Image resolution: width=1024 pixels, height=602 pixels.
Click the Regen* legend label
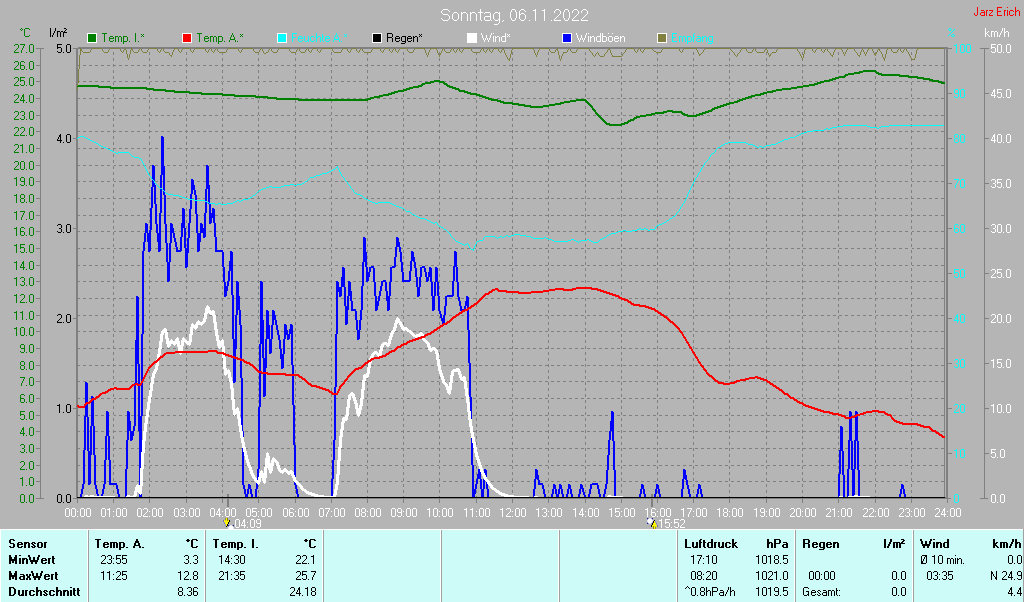pos(404,38)
